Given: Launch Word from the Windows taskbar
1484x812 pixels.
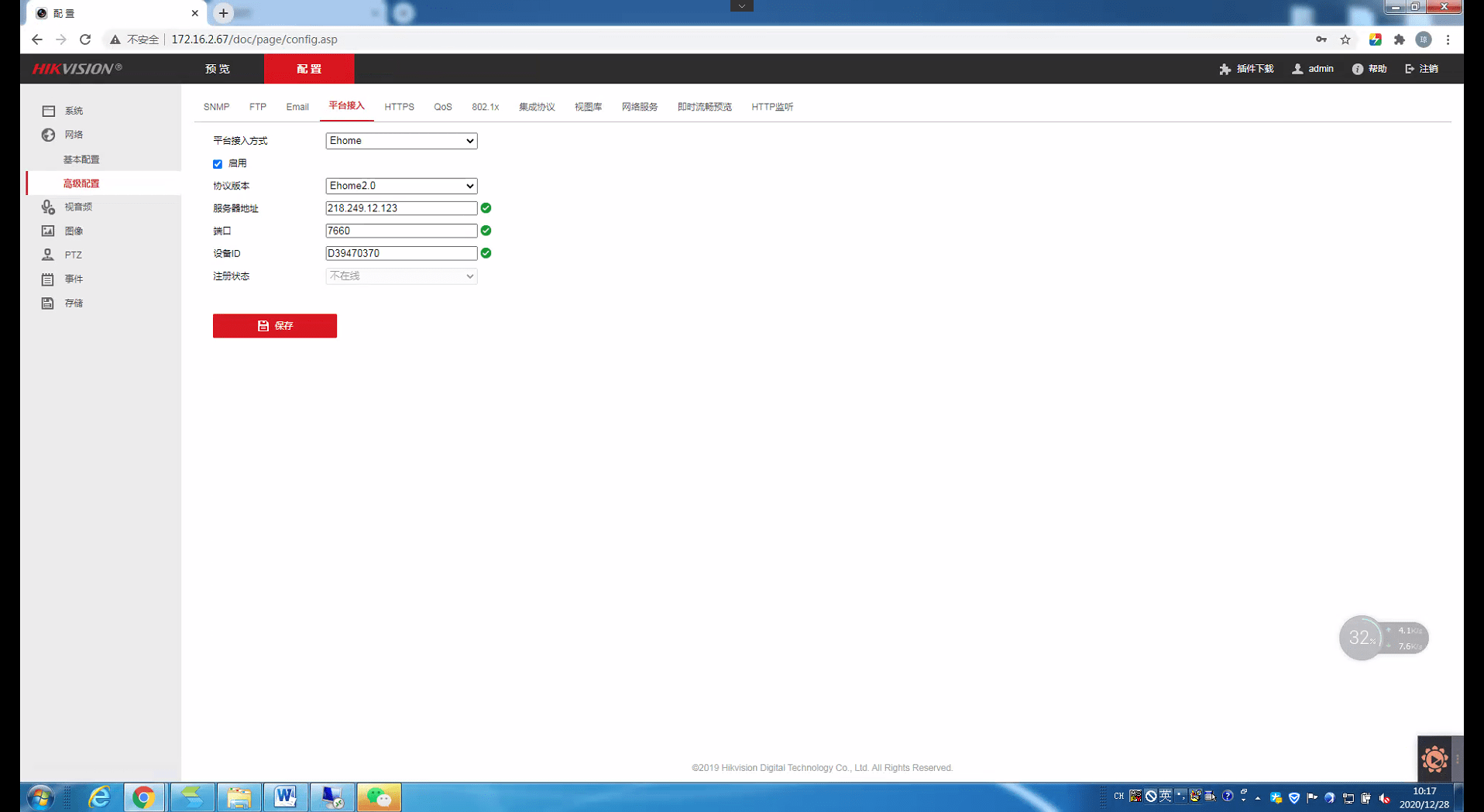Looking at the screenshot, I should (285, 797).
